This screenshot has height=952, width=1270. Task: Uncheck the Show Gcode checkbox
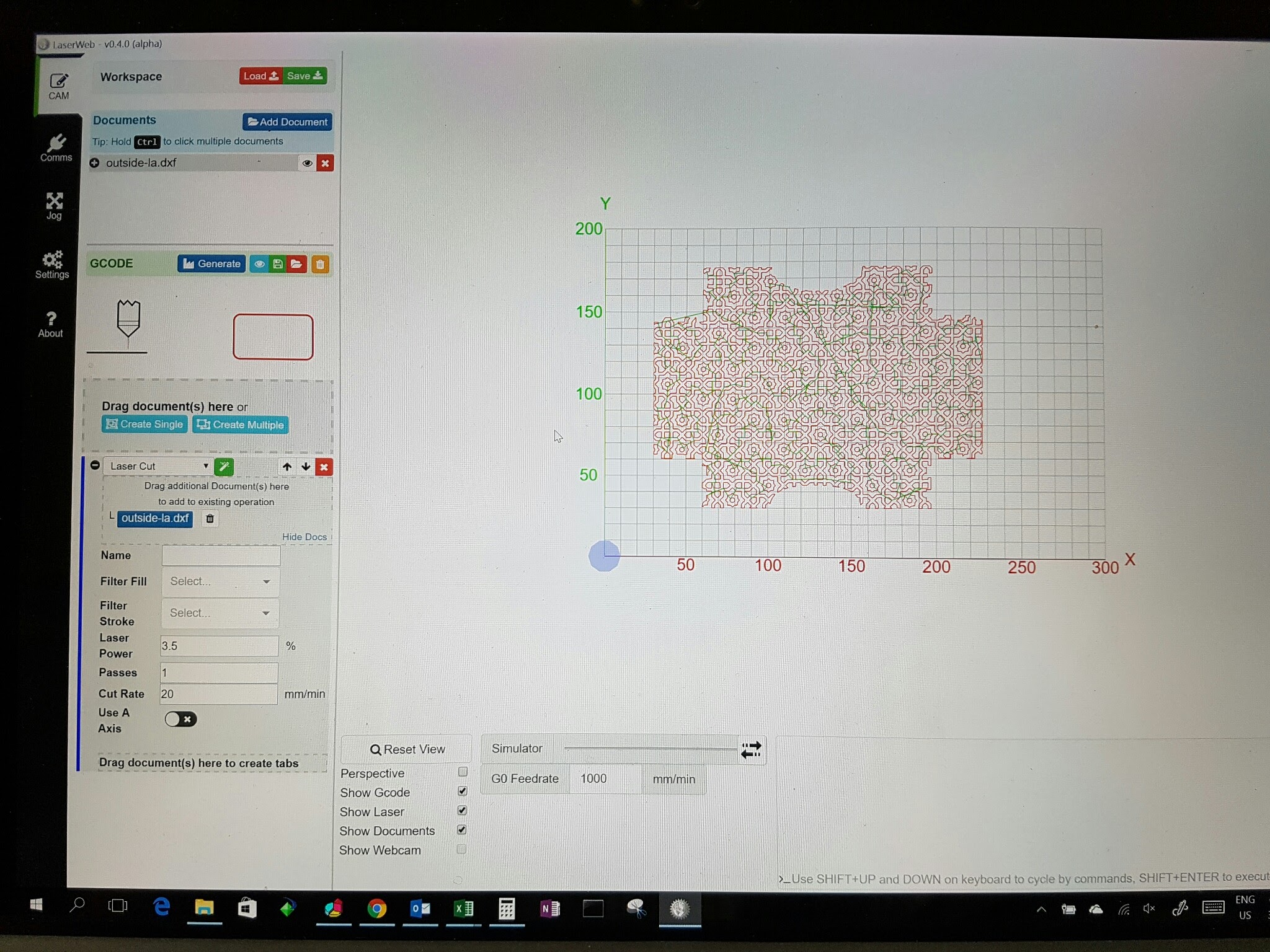[462, 791]
